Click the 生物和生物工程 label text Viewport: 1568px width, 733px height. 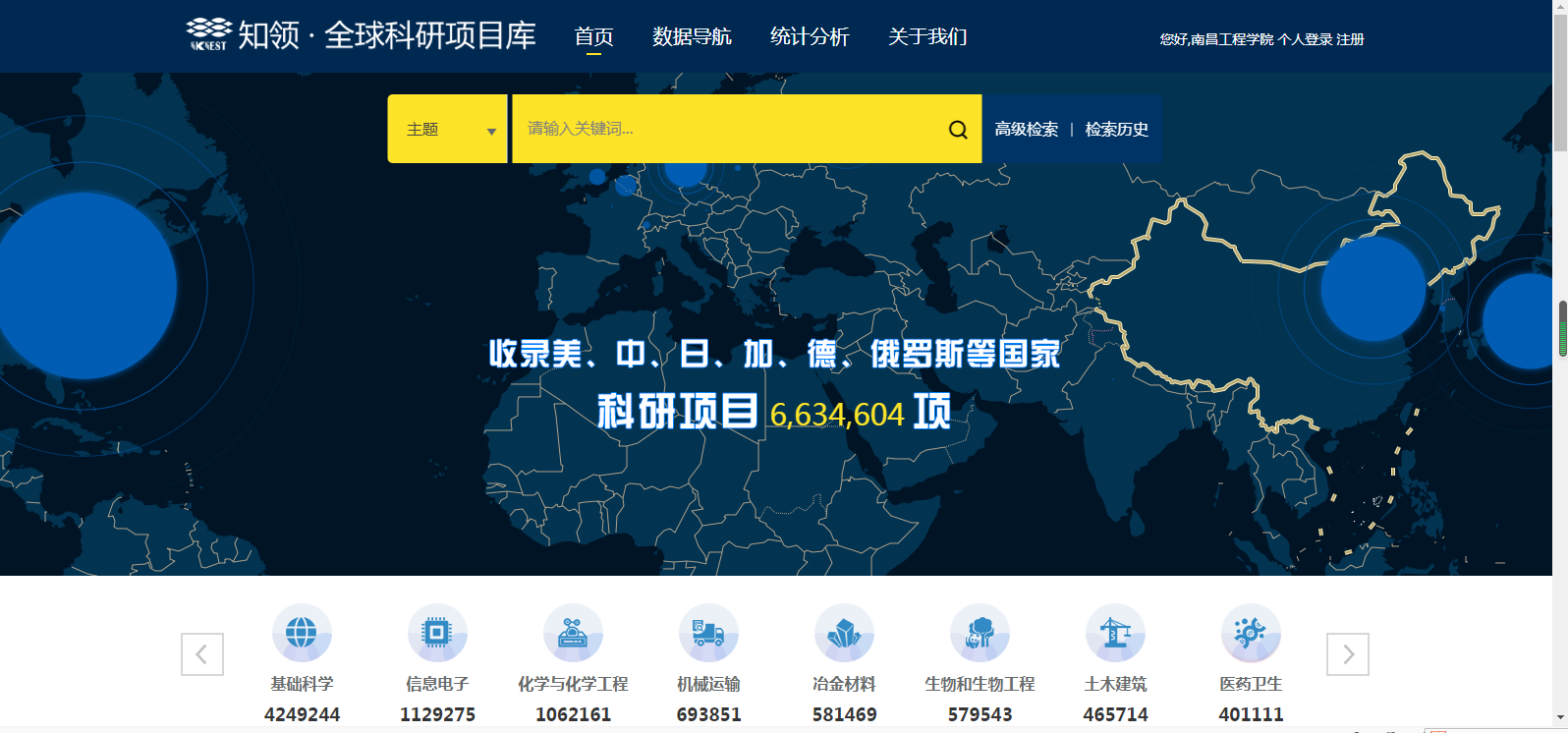(x=980, y=684)
